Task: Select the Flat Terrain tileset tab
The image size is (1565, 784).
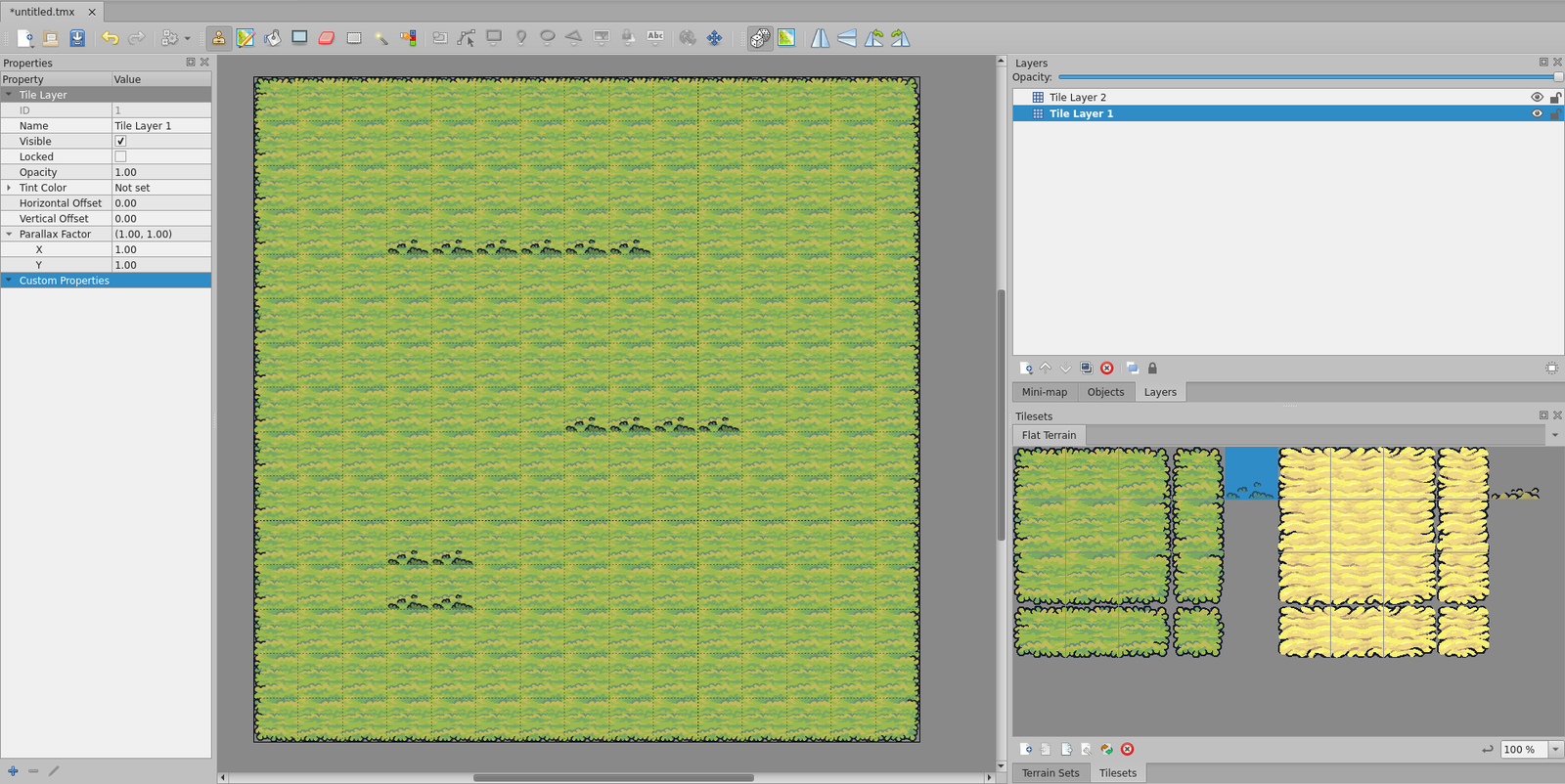Action: (x=1049, y=435)
